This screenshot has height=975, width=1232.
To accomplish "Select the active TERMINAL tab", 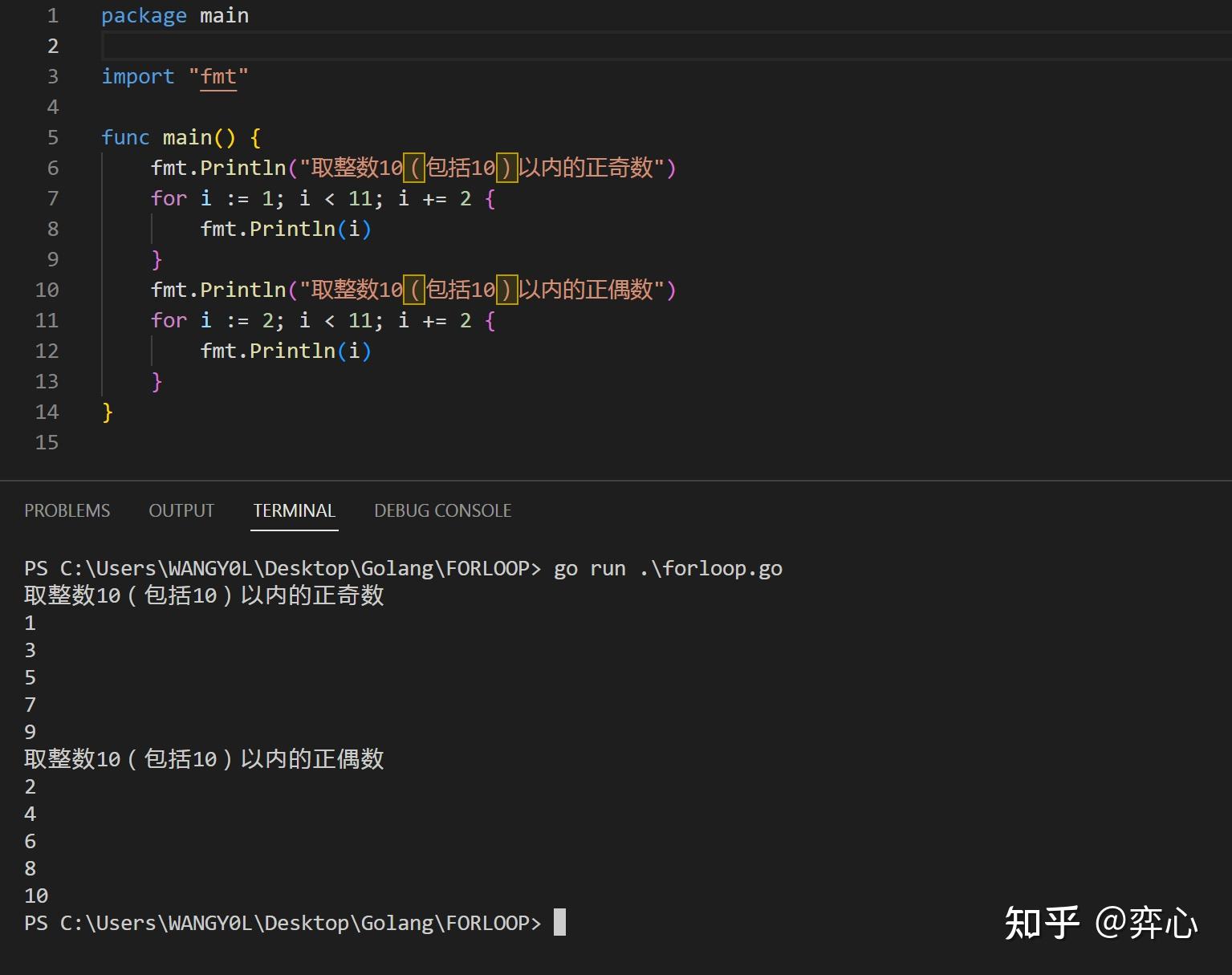I will tap(294, 510).
